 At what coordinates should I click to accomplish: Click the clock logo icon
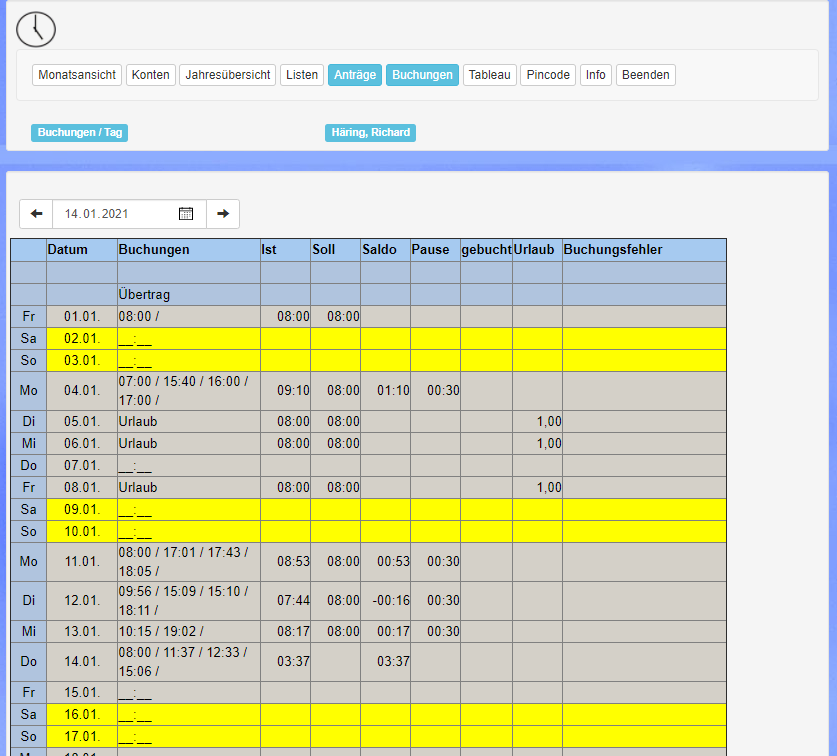pos(36,29)
